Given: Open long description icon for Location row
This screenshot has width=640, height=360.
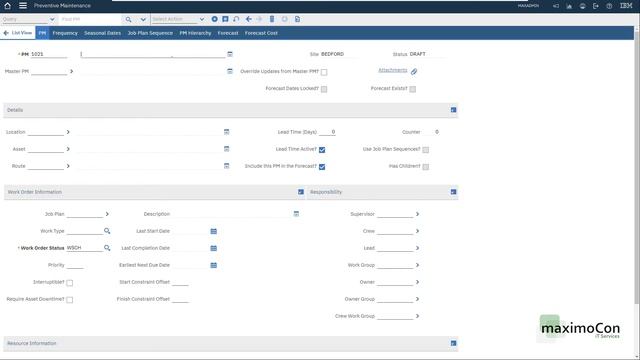Looking at the screenshot, I should (227, 132).
